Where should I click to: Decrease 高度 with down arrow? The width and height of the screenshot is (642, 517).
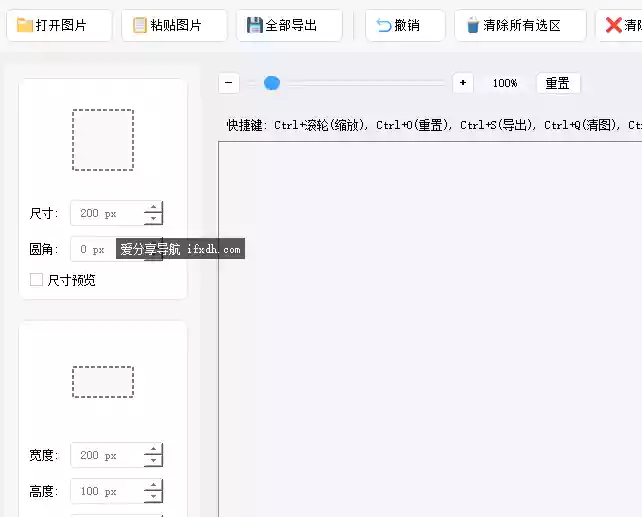click(153, 497)
